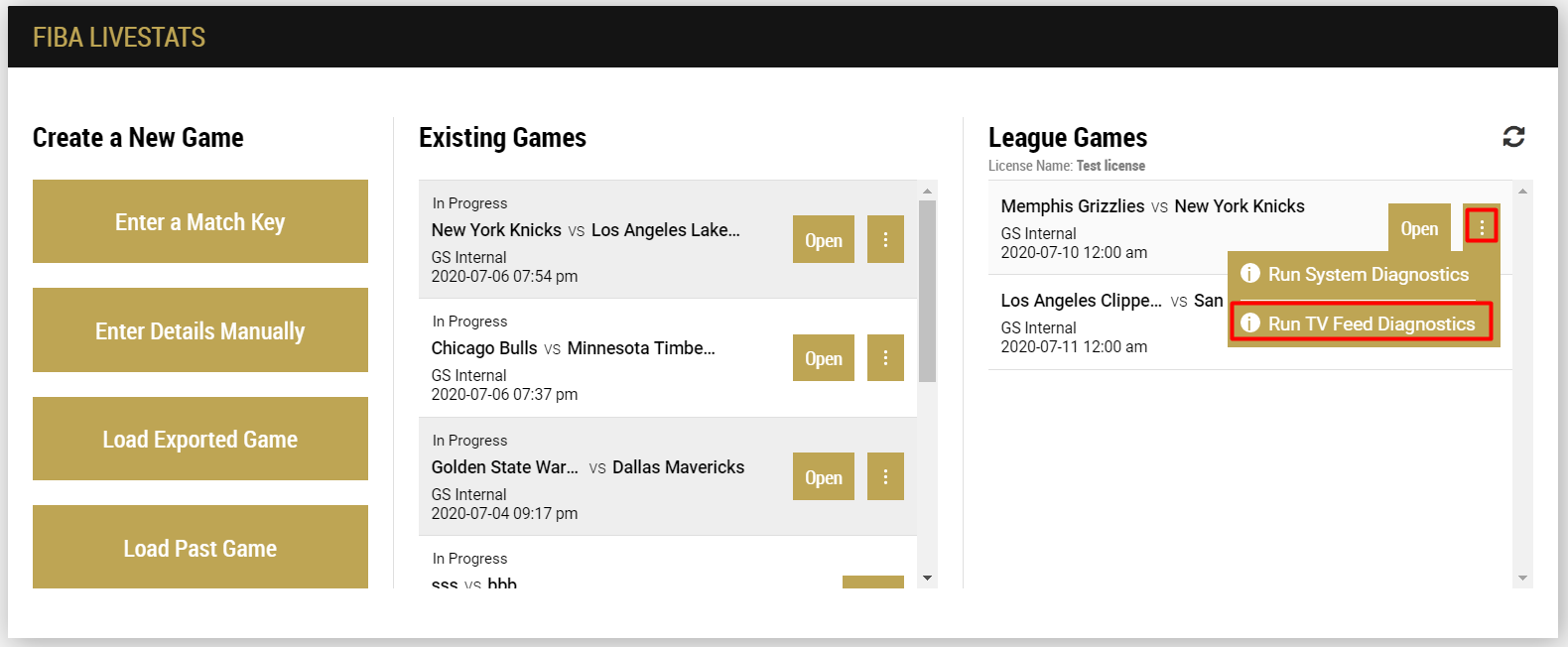Click Load Past Game button
1568x647 pixels.
(199, 548)
